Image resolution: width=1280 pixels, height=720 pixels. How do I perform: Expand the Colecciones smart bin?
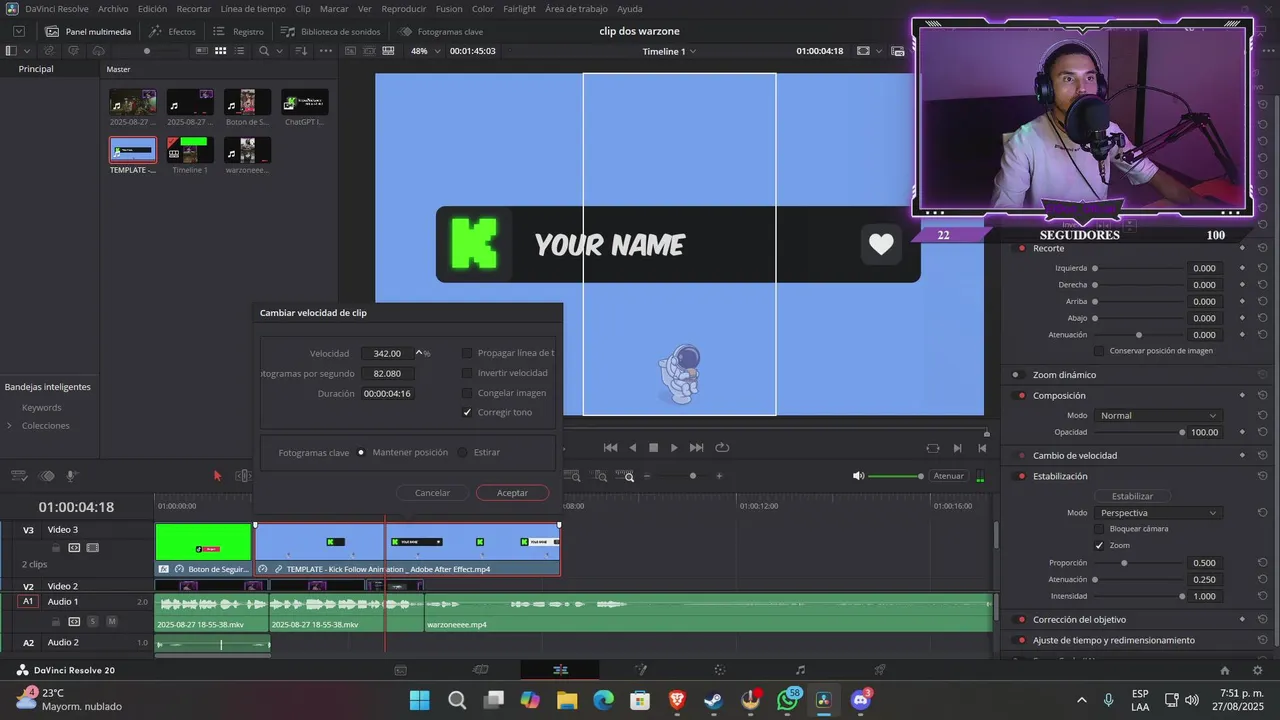click(x=10, y=426)
